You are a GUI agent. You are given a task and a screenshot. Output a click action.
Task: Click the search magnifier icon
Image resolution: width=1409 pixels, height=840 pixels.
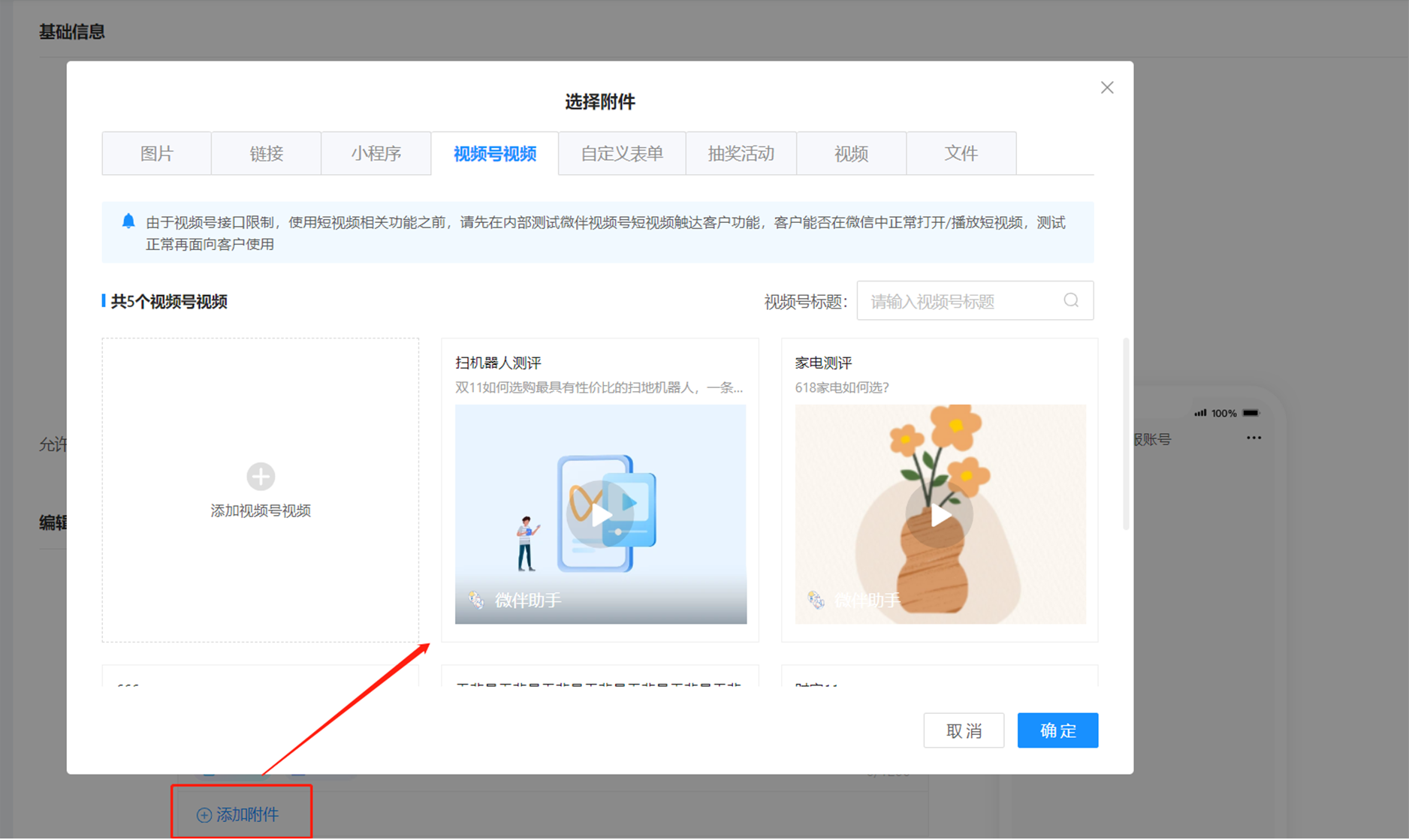click(x=1071, y=301)
